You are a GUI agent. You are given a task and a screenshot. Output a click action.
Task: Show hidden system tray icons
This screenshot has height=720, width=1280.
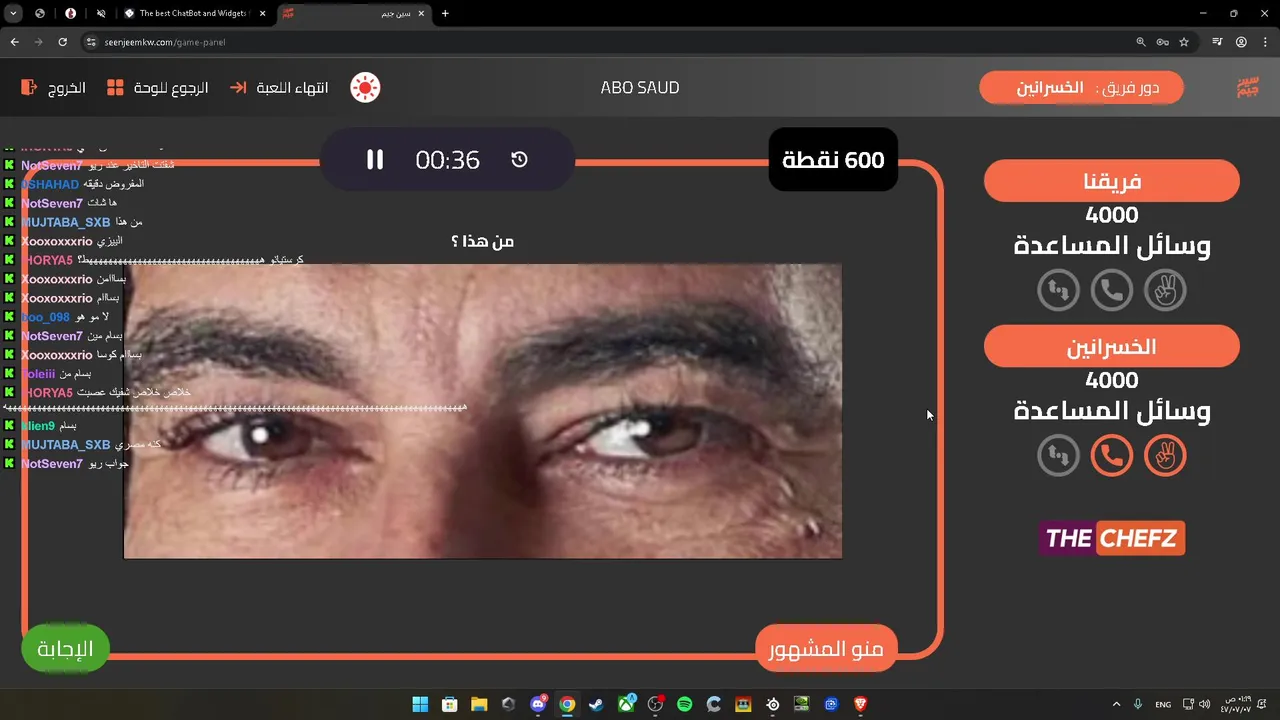1116,704
